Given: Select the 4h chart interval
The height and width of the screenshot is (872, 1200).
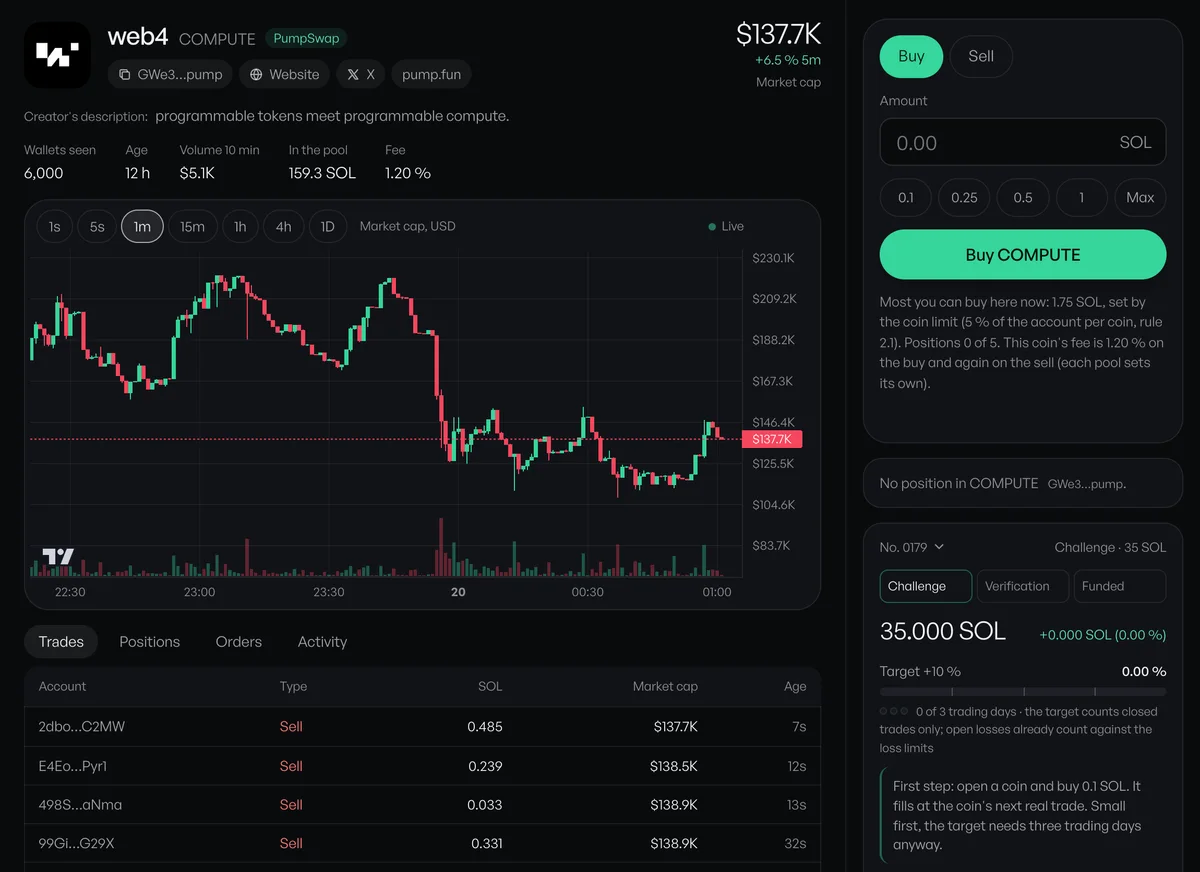Looking at the screenshot, I should tap(284, 227).
